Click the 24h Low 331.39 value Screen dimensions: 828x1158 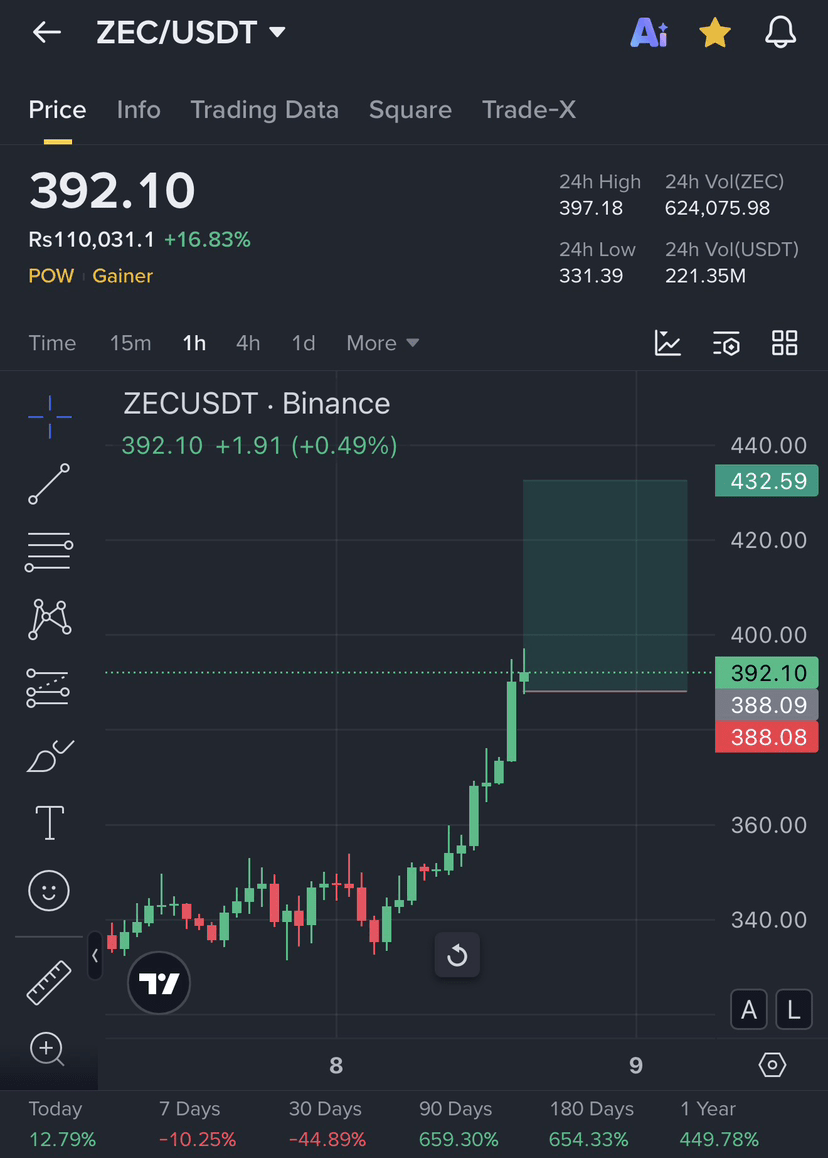tap(591, 276)
